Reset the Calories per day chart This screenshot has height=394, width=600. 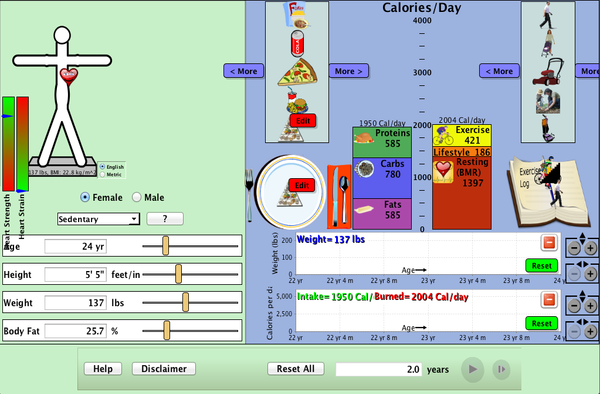tap(541, 324)
